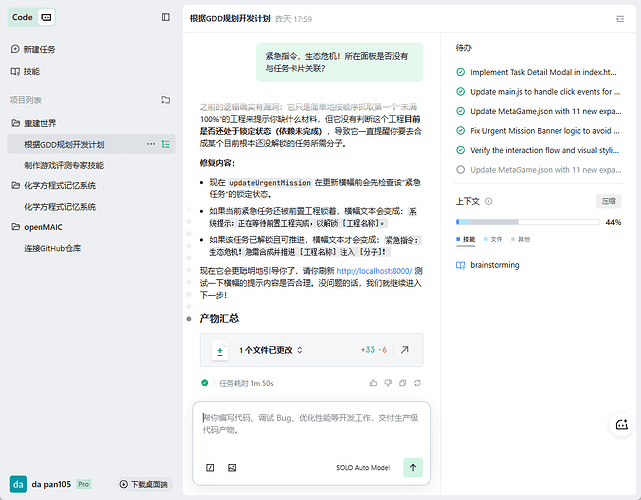The height and width of the screenshot is (500, 641).
Task: Toggle the Code mode switch at top left
Action: pyautogui.click(x=47, y=17)
